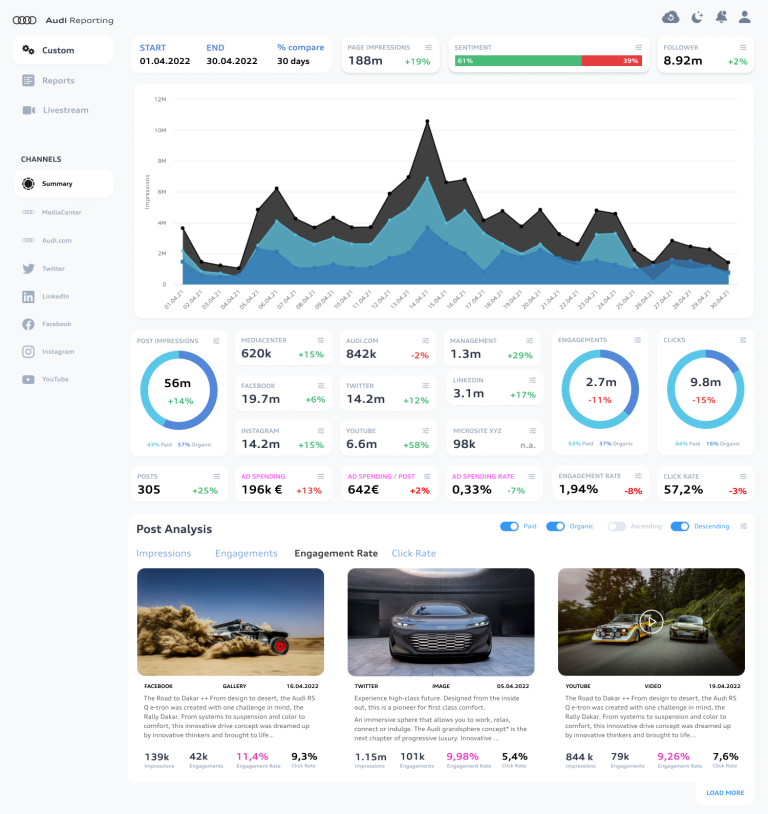
Task: Click the LOAD MORE link
Action: click(x=725, y=793)
